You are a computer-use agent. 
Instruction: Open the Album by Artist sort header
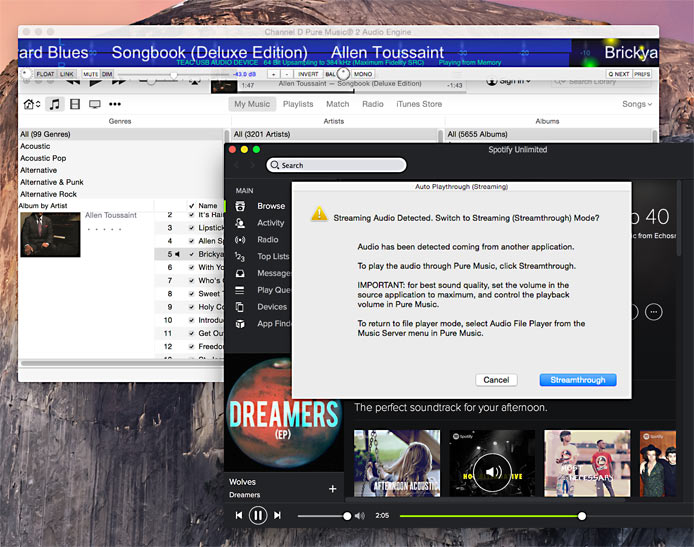click(x=43, y=205)
